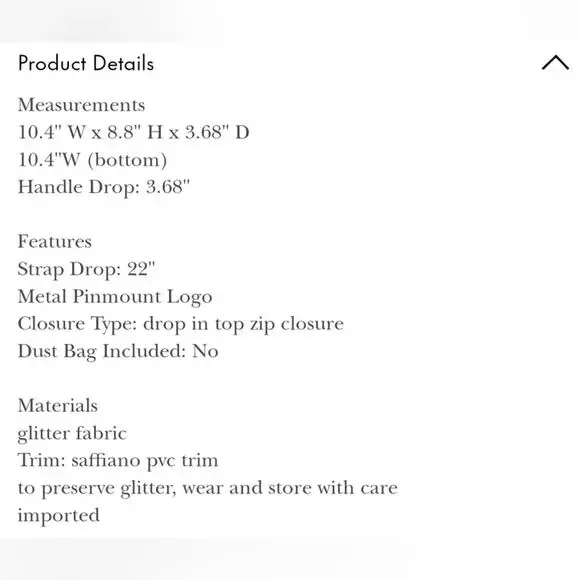Screen dimensions: 580x580
Task: Select the Measurements subheading text
Action: (81, 105)
